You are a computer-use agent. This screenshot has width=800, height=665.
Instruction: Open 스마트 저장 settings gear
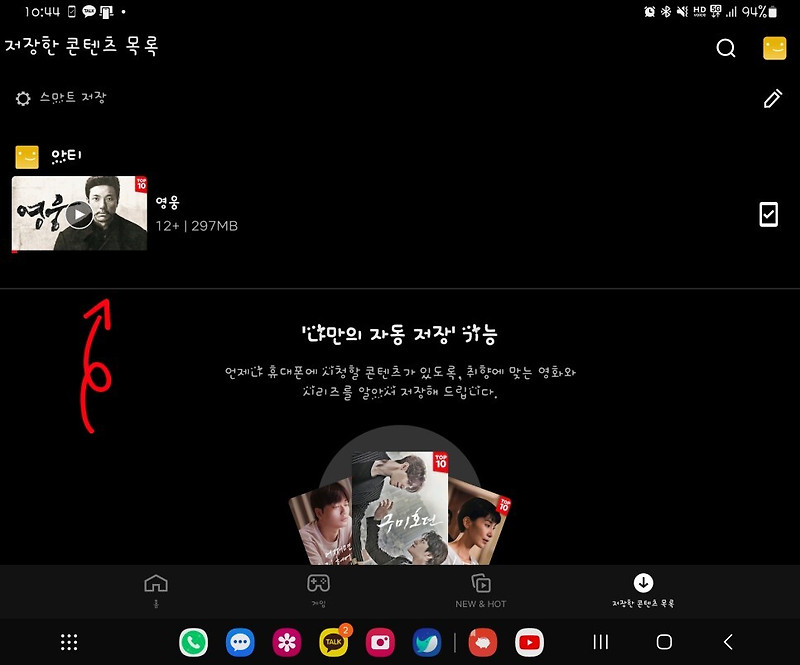click(x=23, y=98)
